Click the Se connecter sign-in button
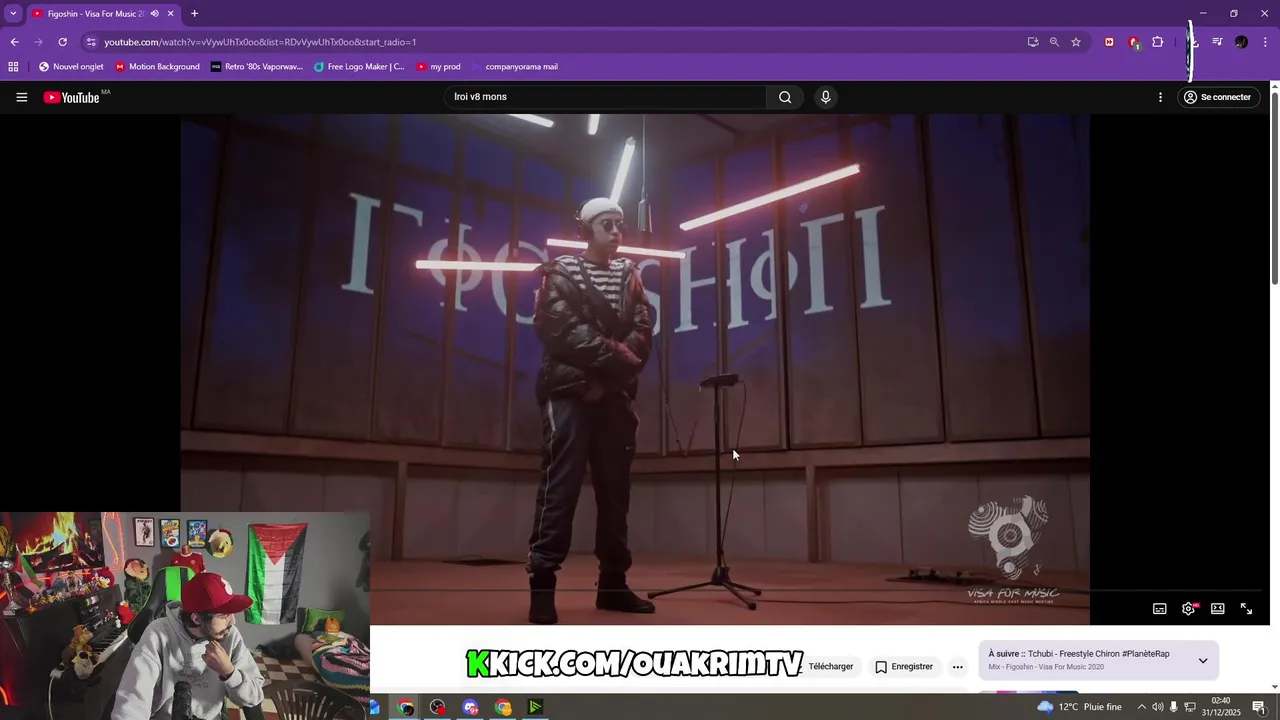Screen dimensions: 1280x720 point(1217,97)
